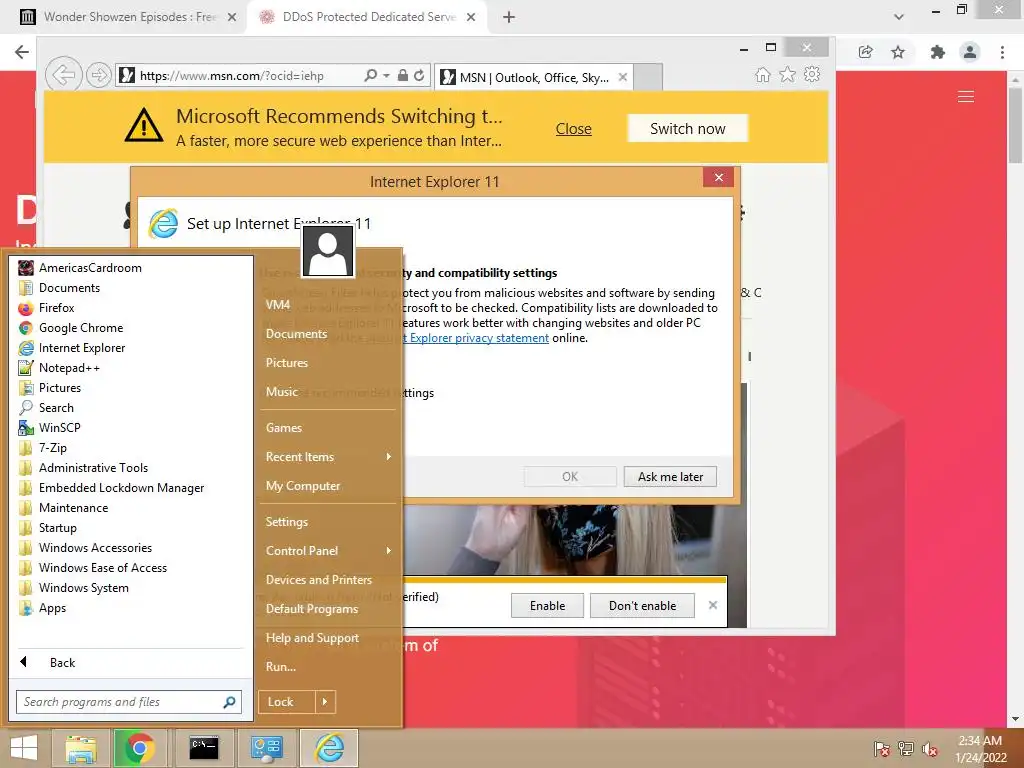Click the network tray icon

[x=906, y=749]
